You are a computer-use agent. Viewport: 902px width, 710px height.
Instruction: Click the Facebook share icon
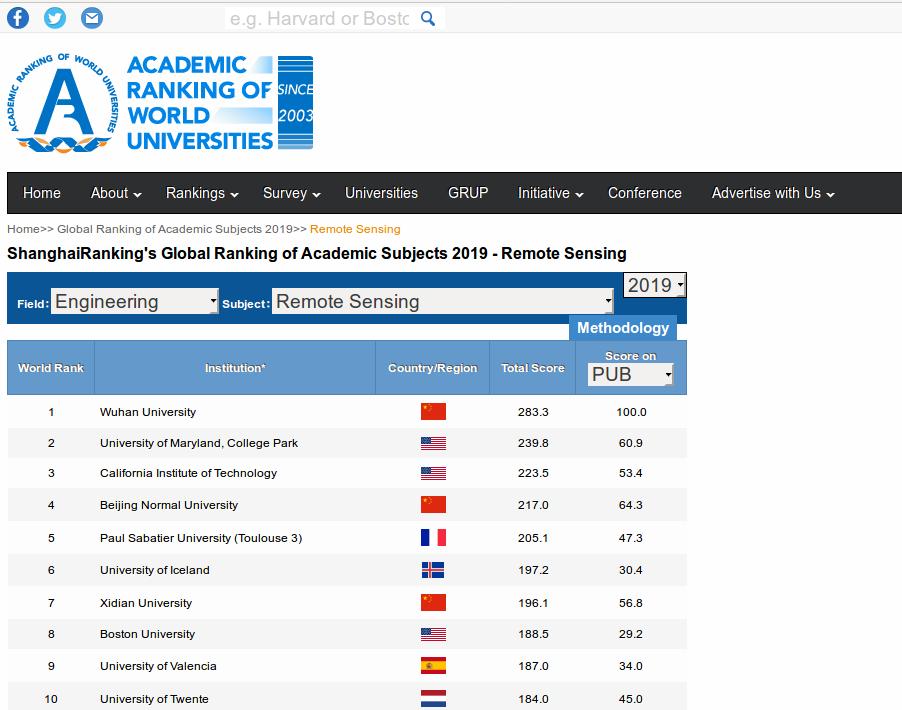[x=18, y=18]
